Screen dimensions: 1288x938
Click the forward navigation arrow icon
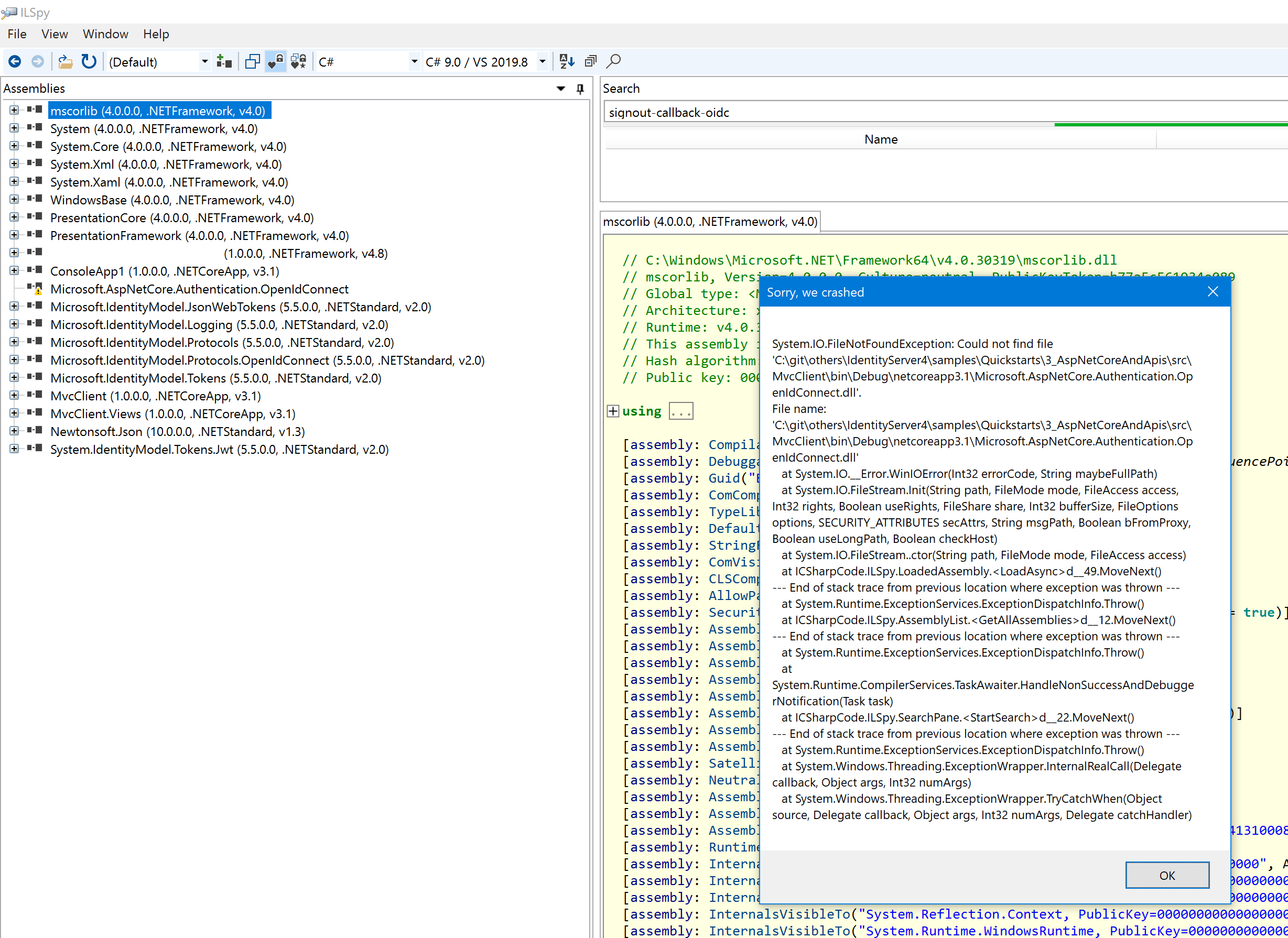coord(38,61)
